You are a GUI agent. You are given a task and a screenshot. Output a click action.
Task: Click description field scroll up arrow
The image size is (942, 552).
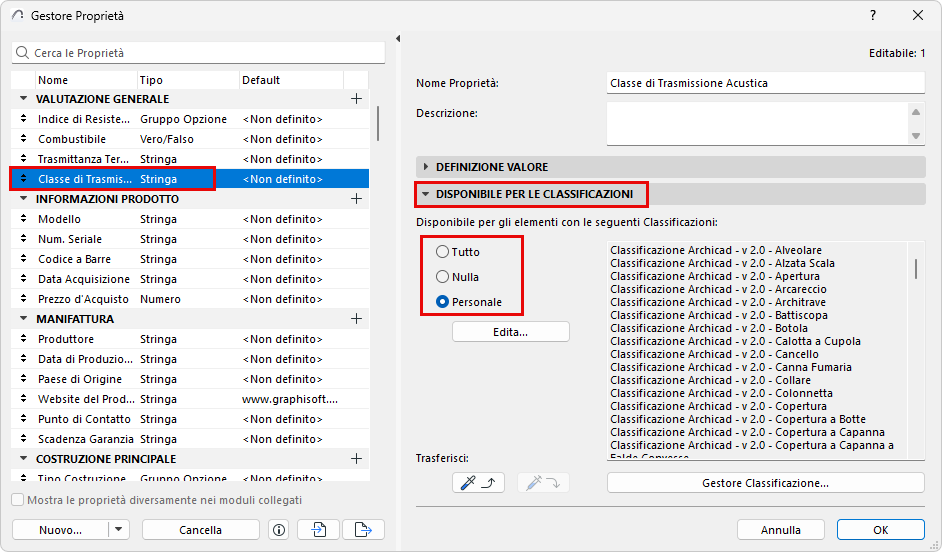[916, 112]
